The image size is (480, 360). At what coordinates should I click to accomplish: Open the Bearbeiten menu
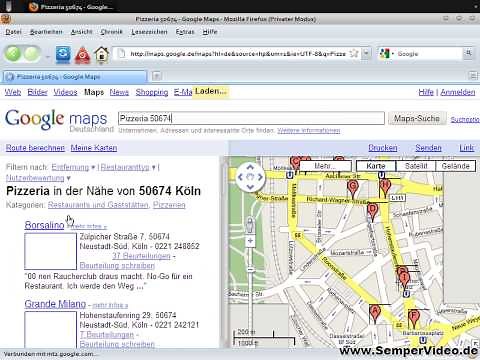pos(46,32)
